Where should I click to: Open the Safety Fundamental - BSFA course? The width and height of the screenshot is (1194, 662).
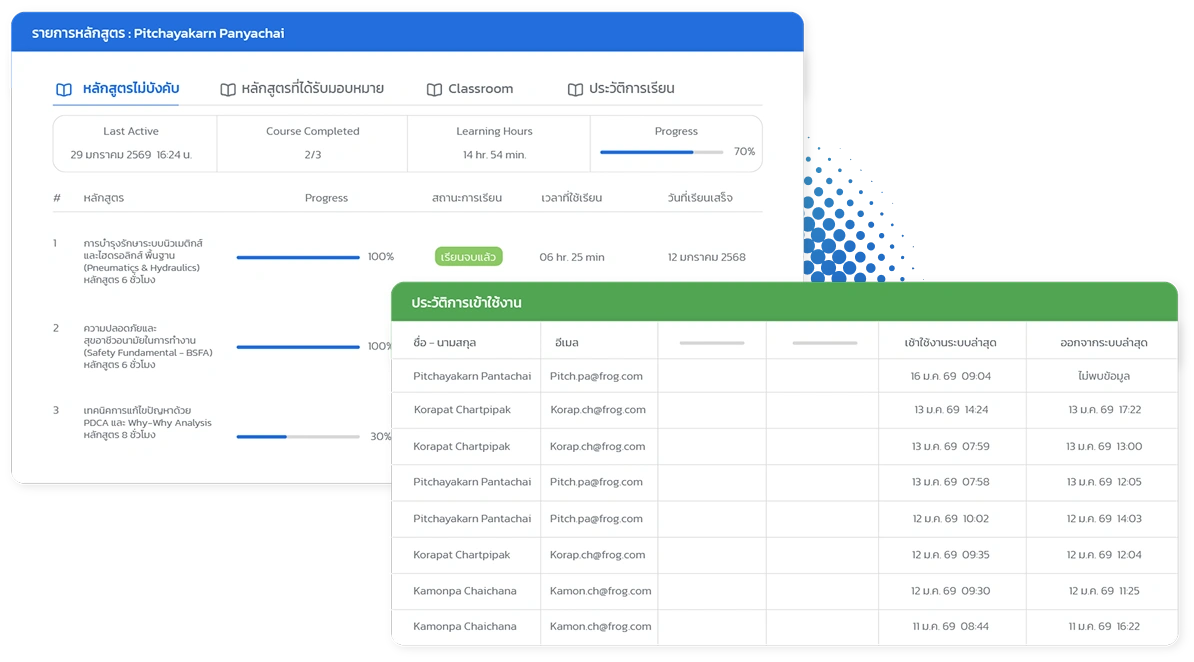pyautogui.click(x=148, y=346)
